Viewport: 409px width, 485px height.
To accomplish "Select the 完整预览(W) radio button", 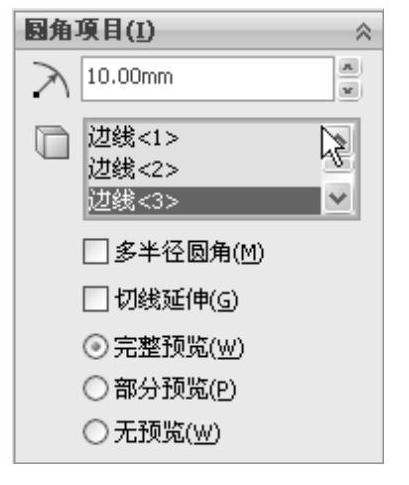I will coord(96,347).
